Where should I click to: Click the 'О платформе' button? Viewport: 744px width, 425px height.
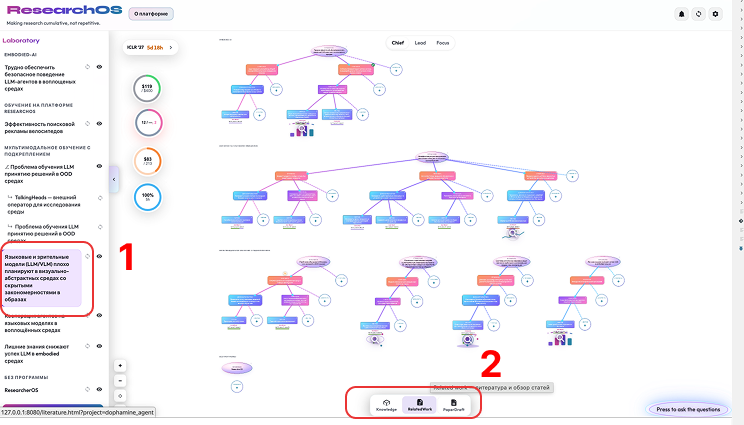pos(151,14)
